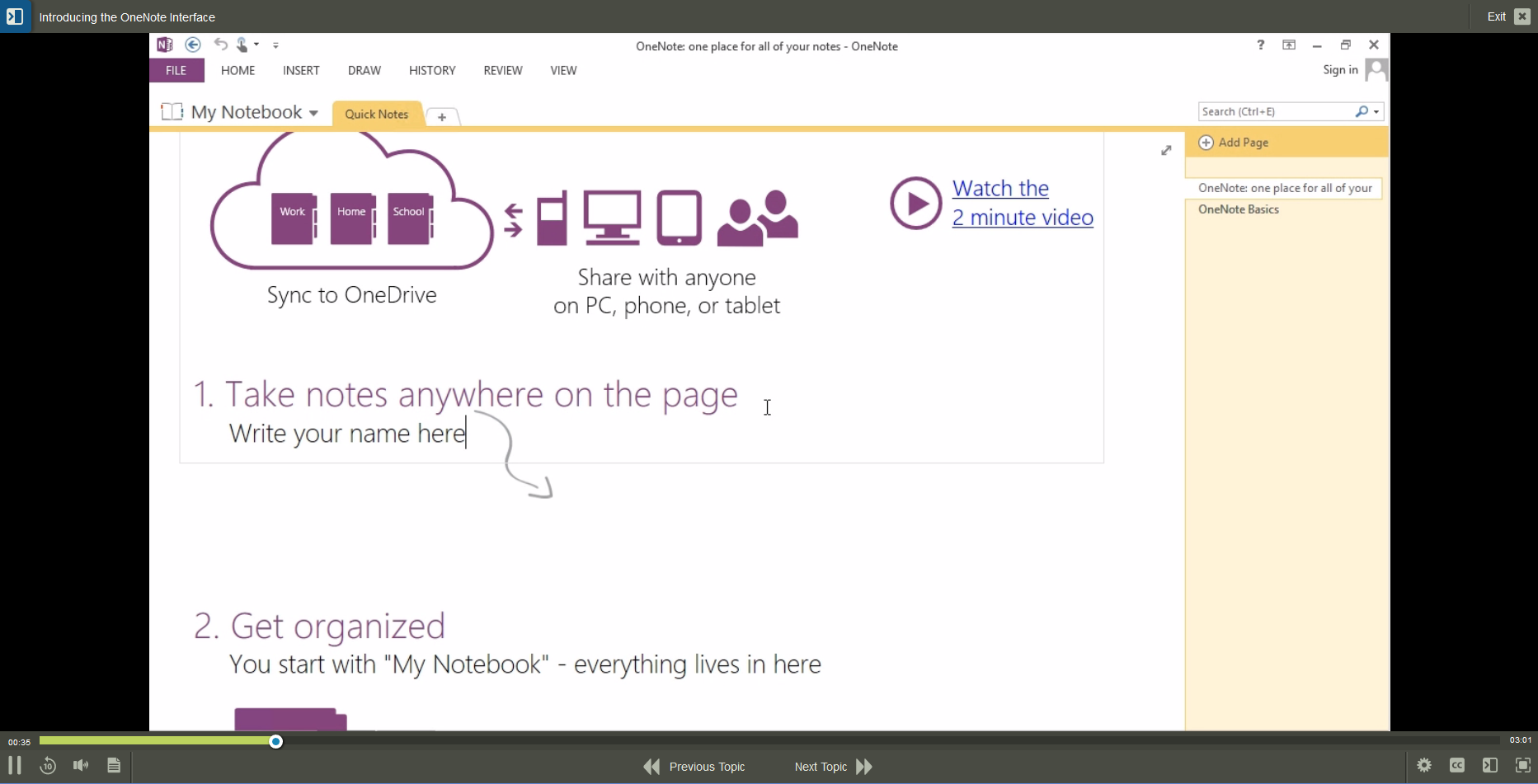Click the Back navigation arrow in OneNote
1538x784 pixels.
click(x=193, y=45)
